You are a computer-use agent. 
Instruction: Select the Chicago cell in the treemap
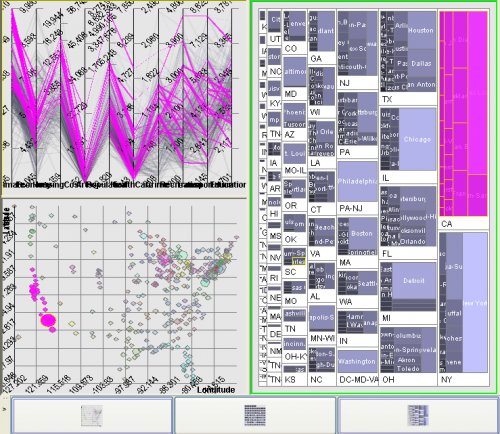(417, 139)
